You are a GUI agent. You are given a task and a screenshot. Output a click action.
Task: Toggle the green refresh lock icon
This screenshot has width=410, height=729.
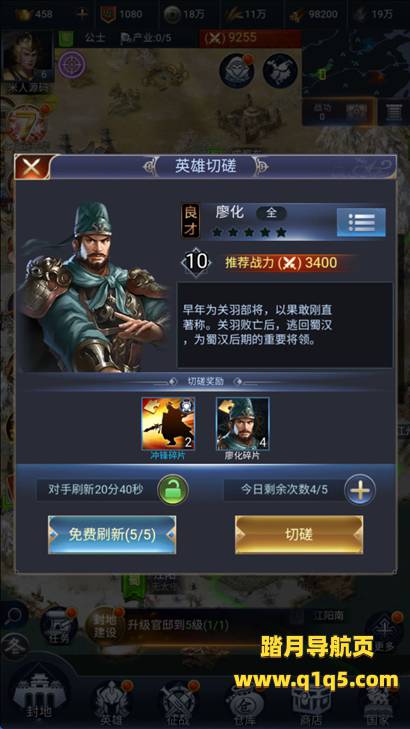(173, 489)
